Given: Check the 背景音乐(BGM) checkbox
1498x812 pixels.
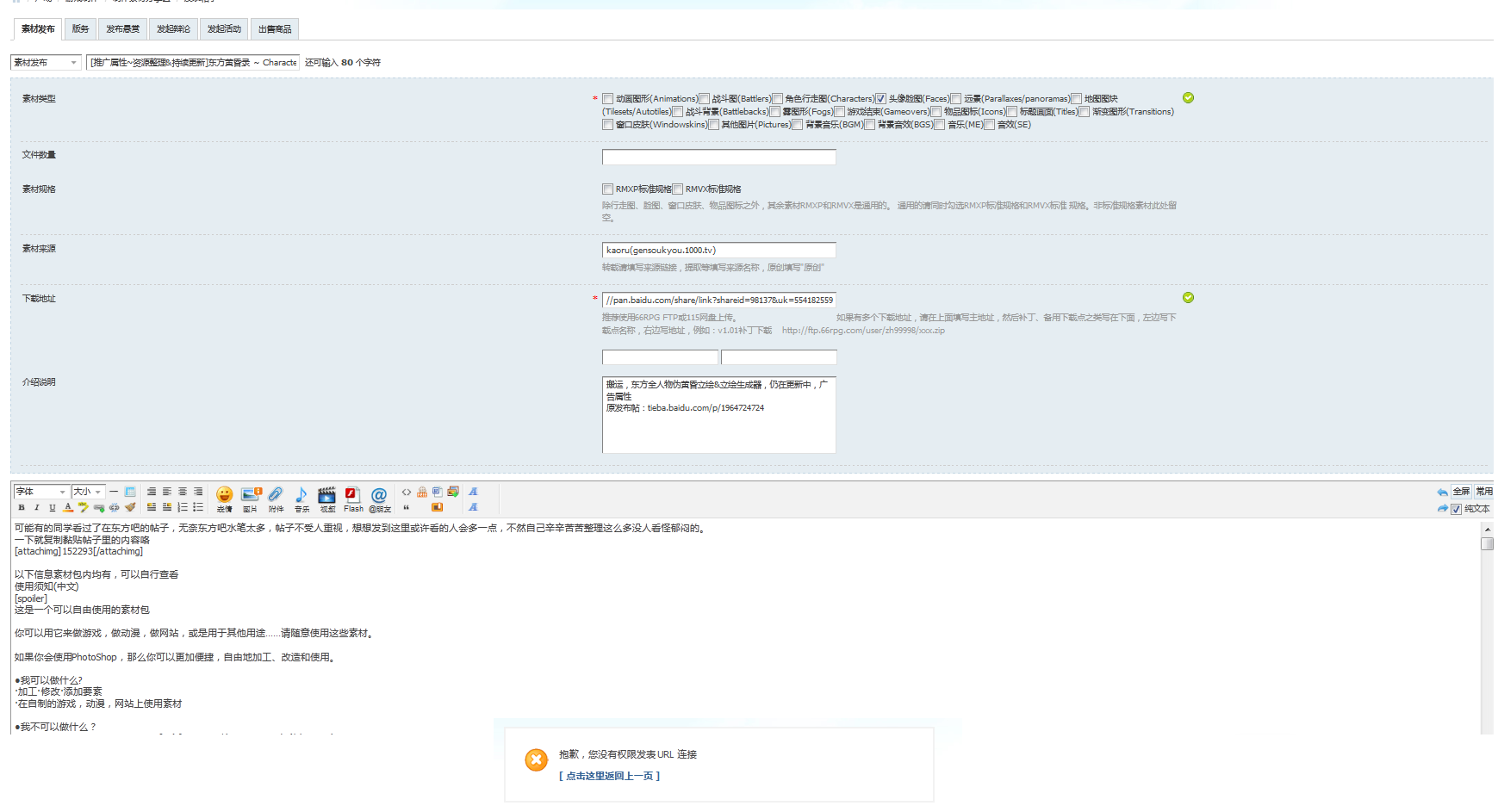Looking at the screenshot, I should point(798,125).
